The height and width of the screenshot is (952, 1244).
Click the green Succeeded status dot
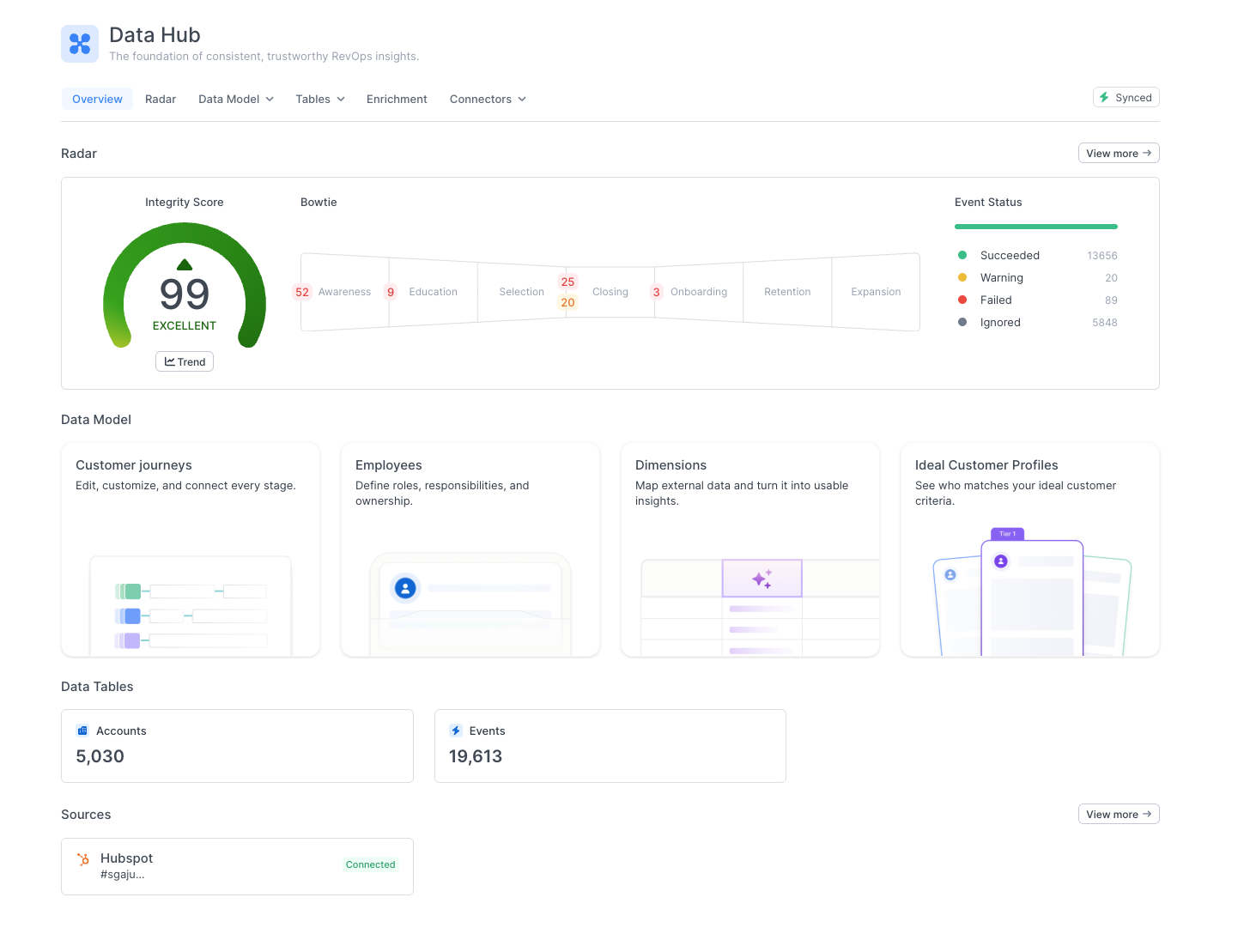962,255
